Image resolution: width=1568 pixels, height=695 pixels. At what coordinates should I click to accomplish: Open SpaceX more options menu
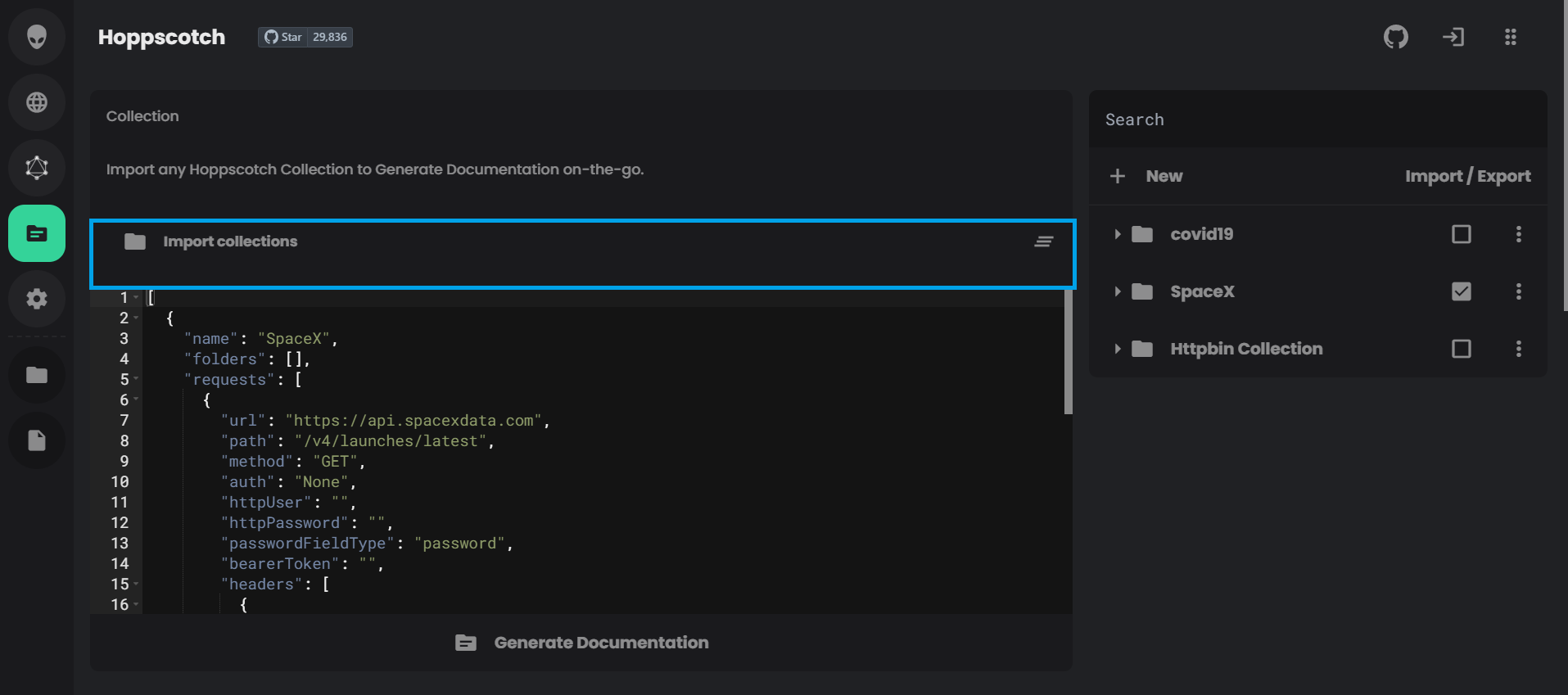[1519, 291]
